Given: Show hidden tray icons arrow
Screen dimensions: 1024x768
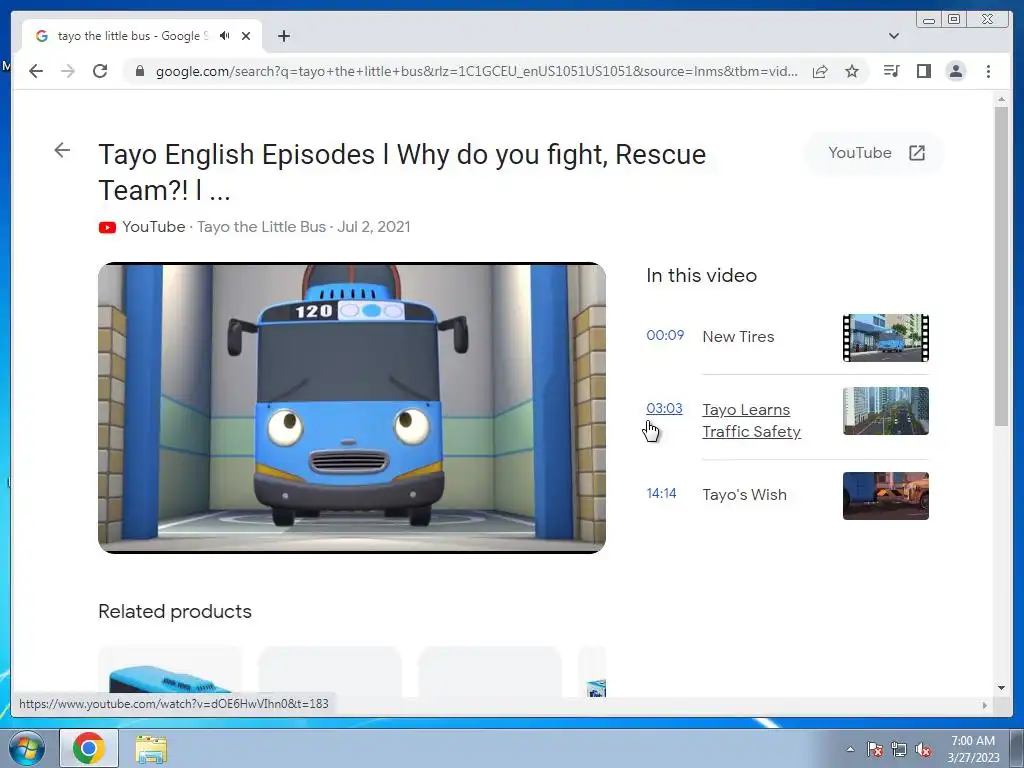Looking at the screenshot, I should [850, 749].
